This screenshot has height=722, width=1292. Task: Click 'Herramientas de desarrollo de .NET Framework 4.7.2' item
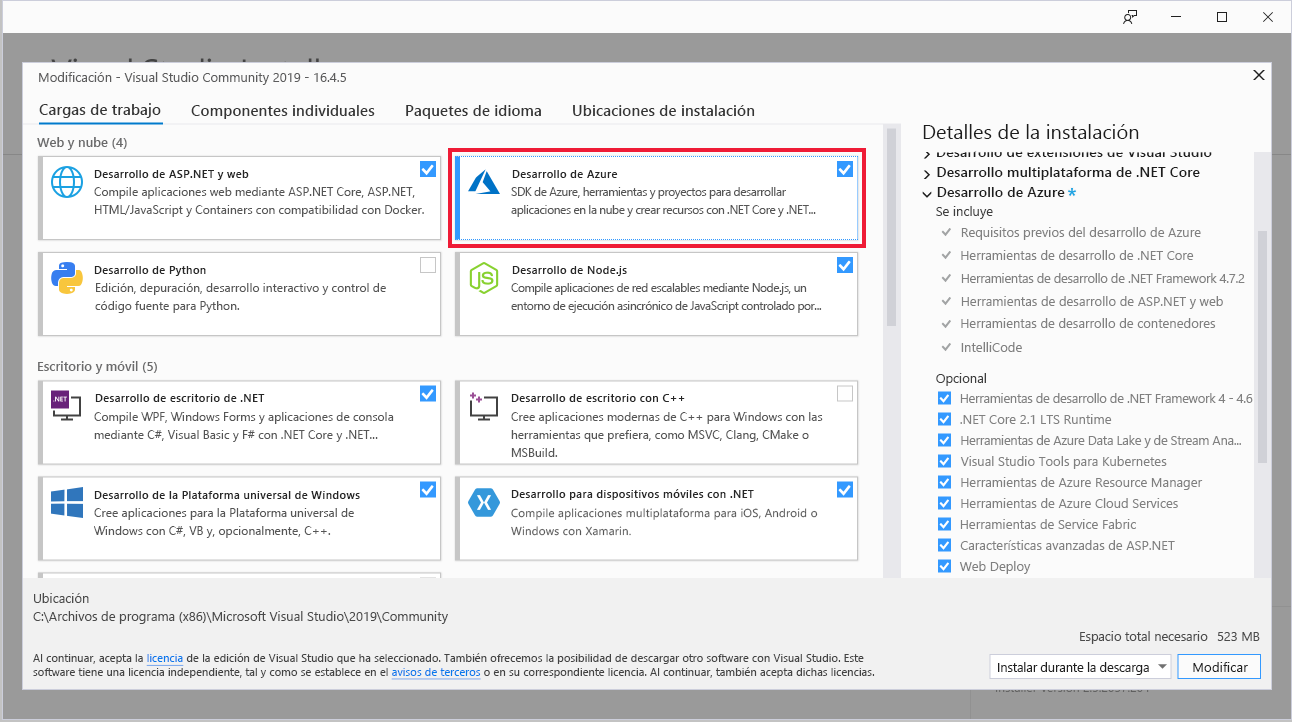[1102, 278]
